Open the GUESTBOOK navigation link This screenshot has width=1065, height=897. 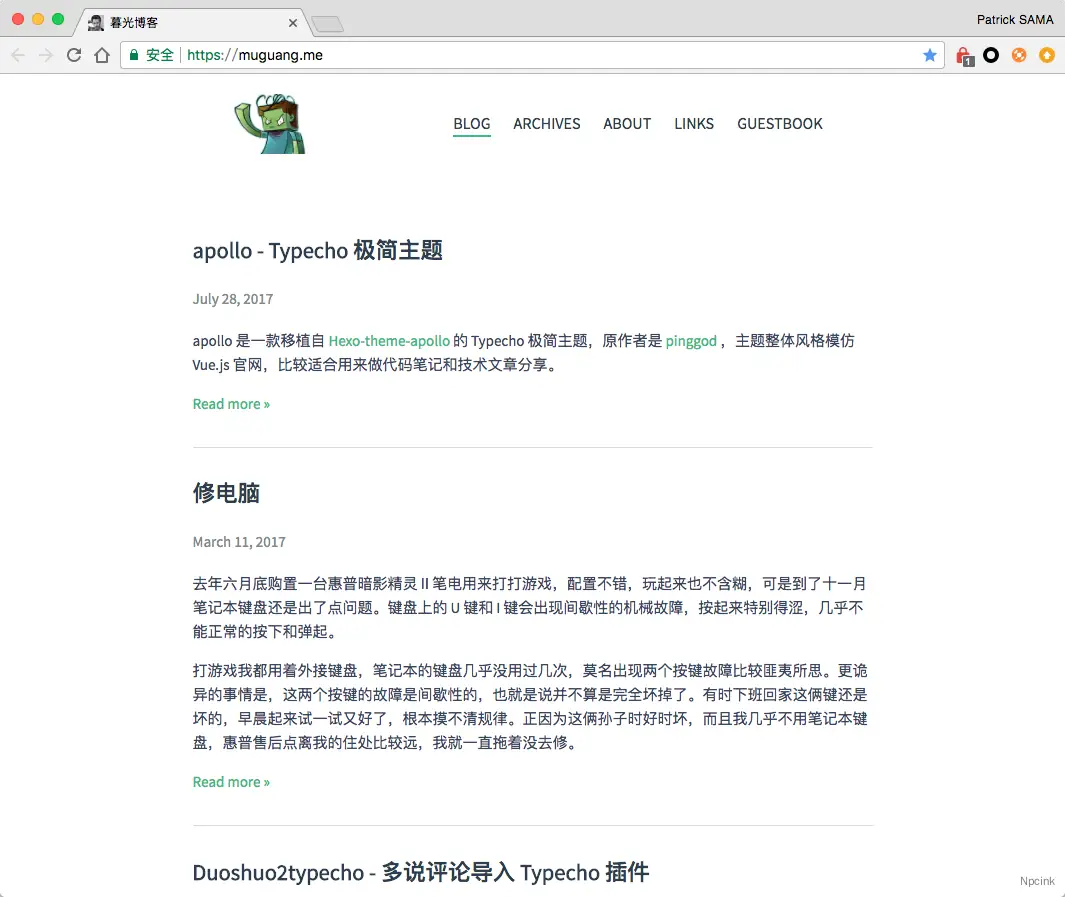780,124
